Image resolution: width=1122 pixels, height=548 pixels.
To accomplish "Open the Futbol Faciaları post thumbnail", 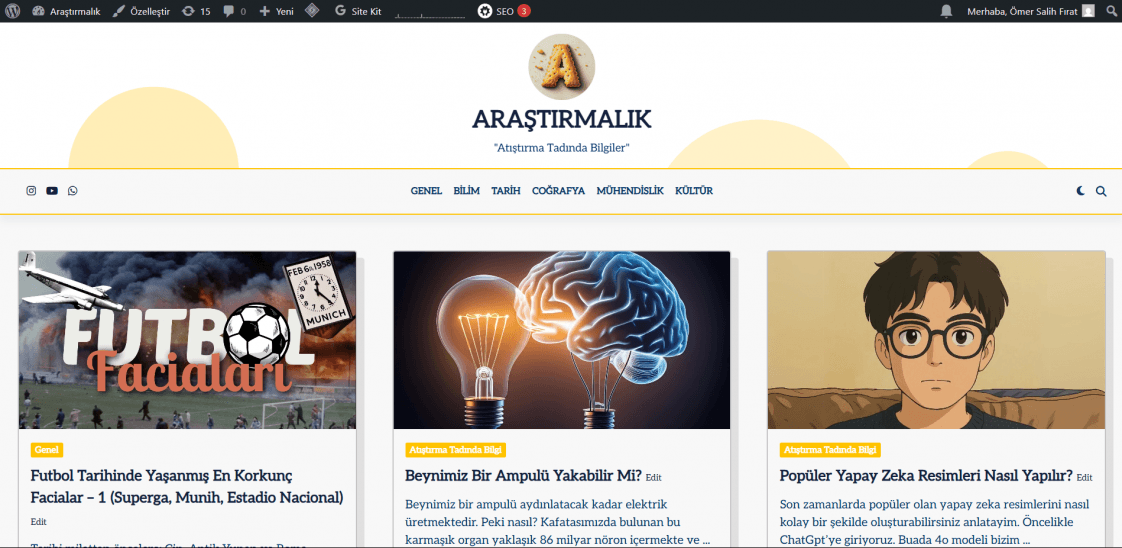I will click(x=187, y=340).
